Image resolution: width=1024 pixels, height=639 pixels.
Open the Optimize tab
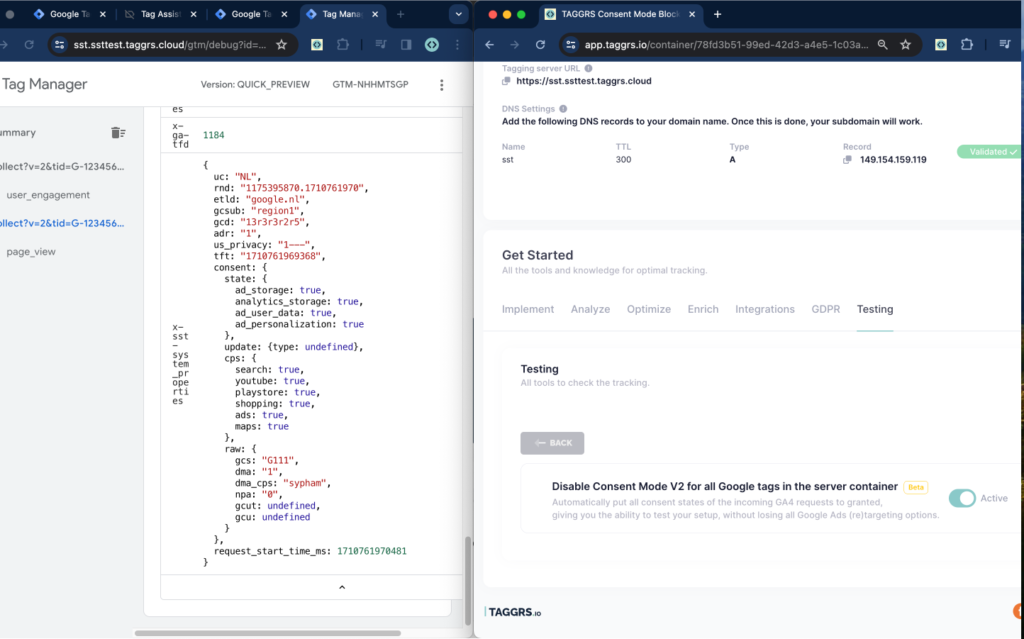(648, 309)
